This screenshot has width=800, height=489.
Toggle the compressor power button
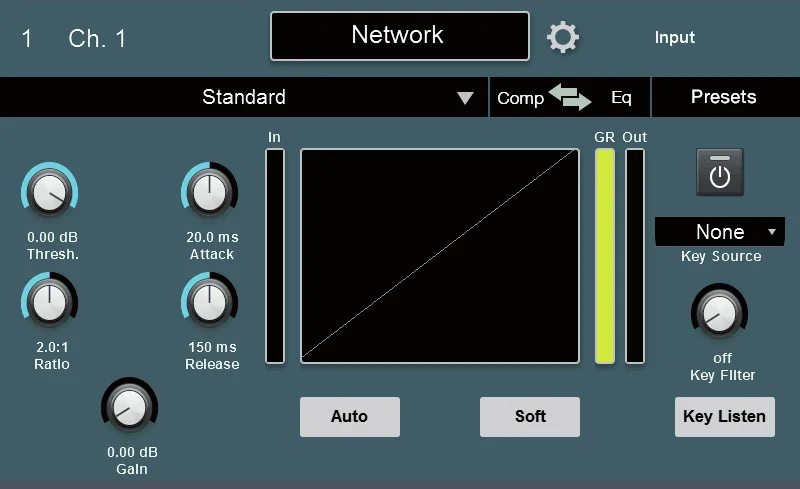pyautogui.click(x=720, y=172)
